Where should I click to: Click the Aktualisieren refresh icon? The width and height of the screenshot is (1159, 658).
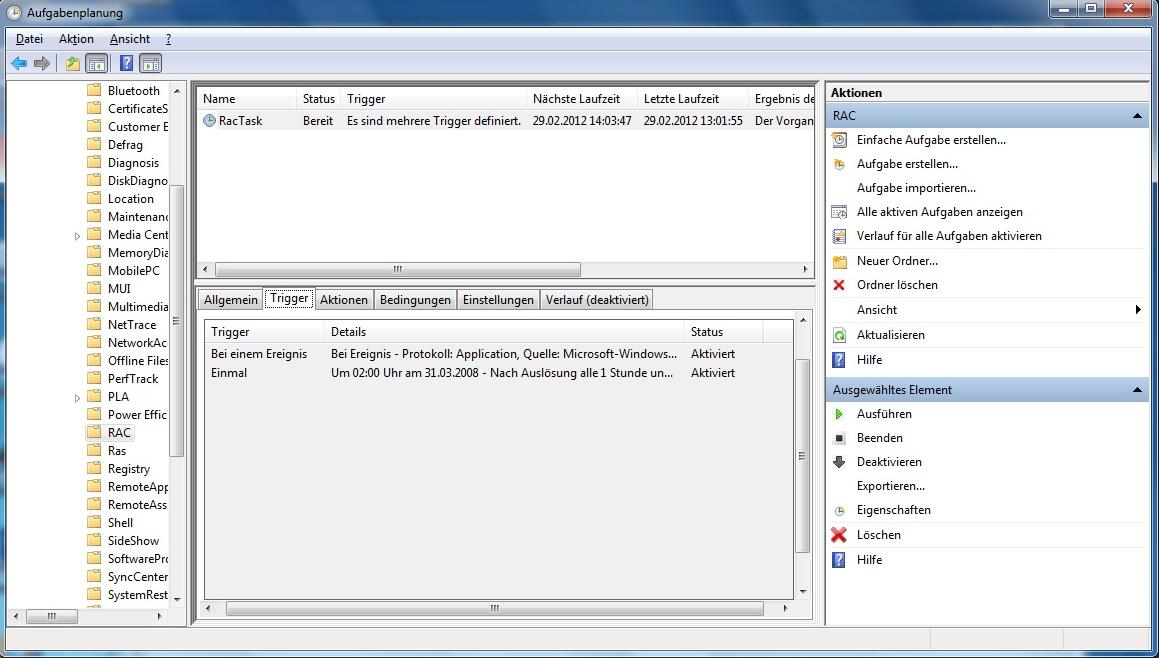pyautogui.click(x=839, y=335)
